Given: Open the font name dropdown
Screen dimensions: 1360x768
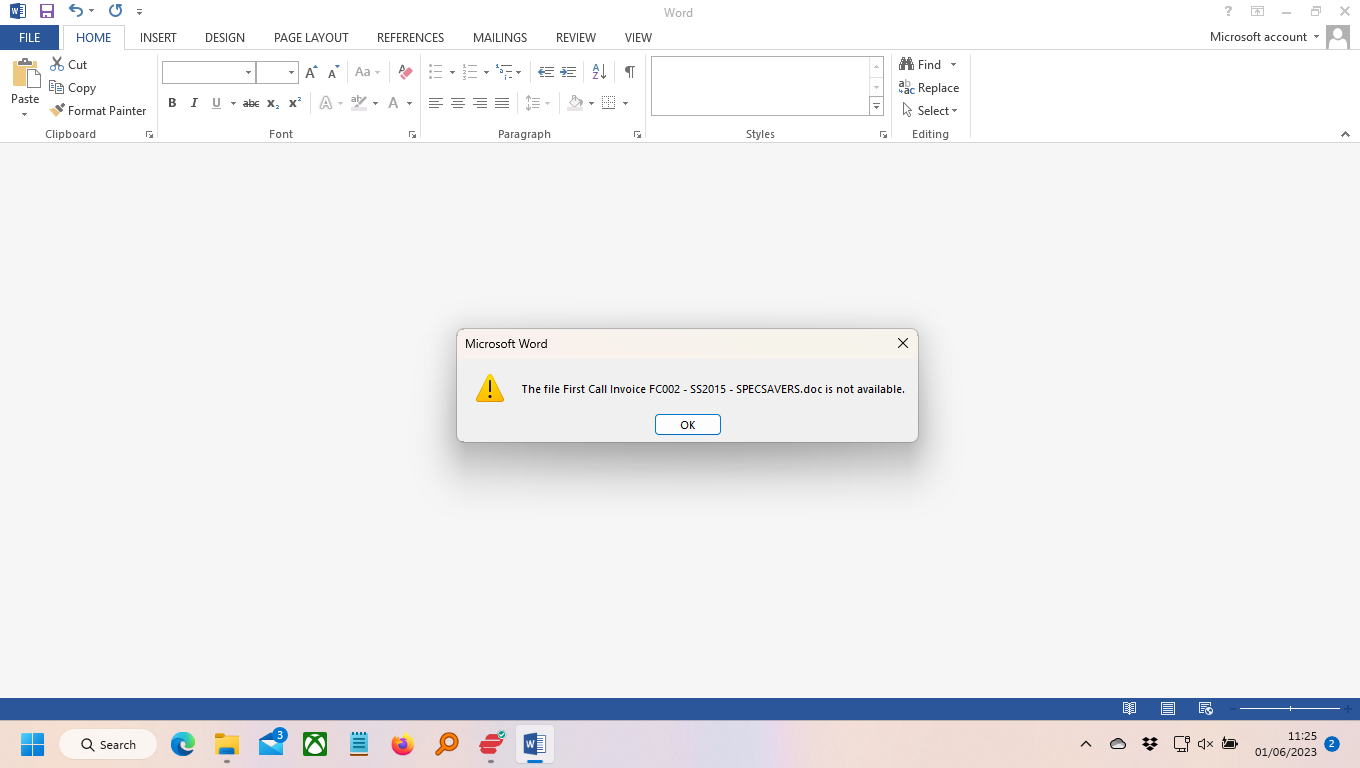Looking at the screenshot, I should point(248,72).
